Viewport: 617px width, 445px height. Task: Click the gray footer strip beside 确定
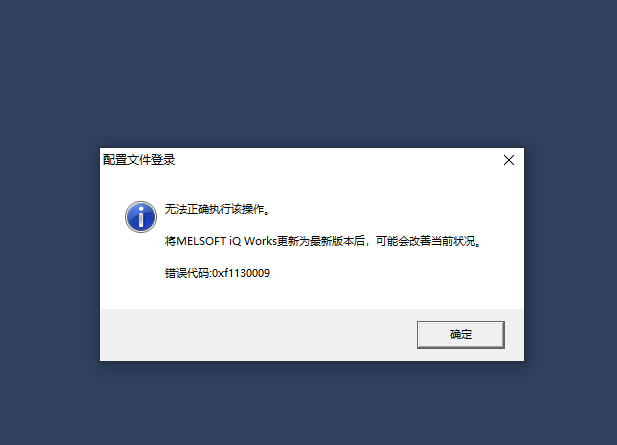point(256,335)
